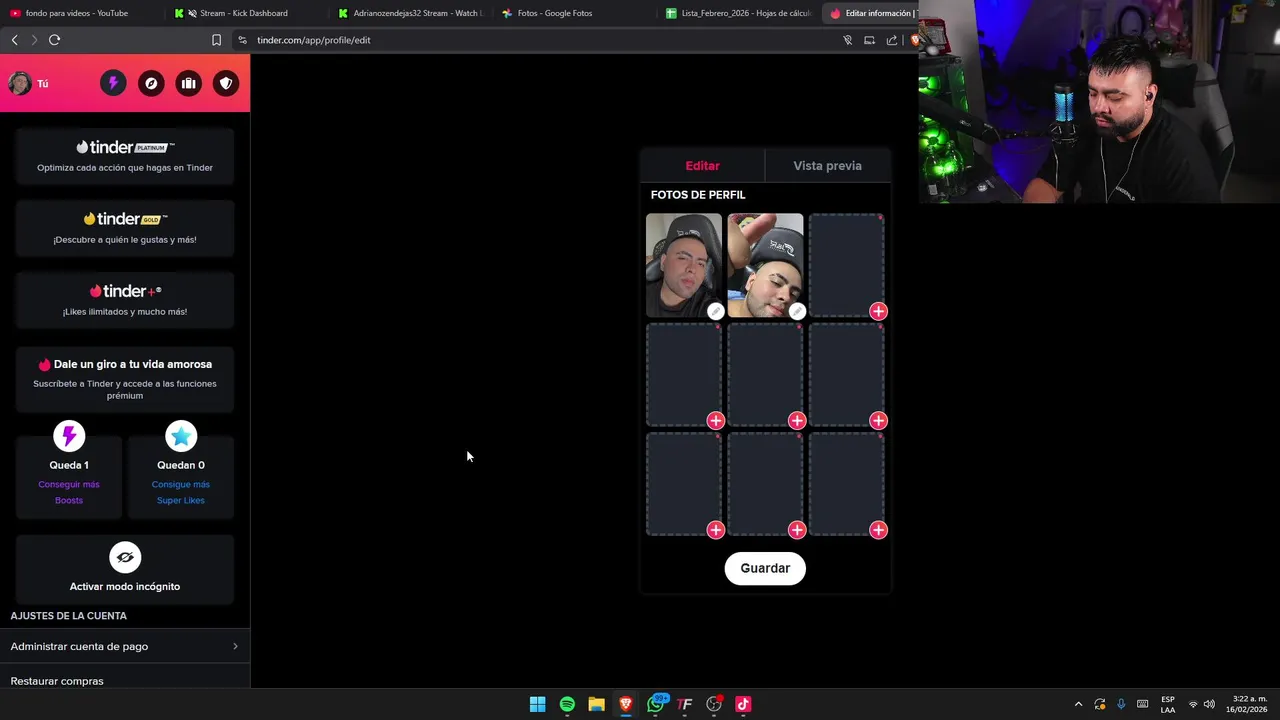Click the Guardar button

(765, 568)
